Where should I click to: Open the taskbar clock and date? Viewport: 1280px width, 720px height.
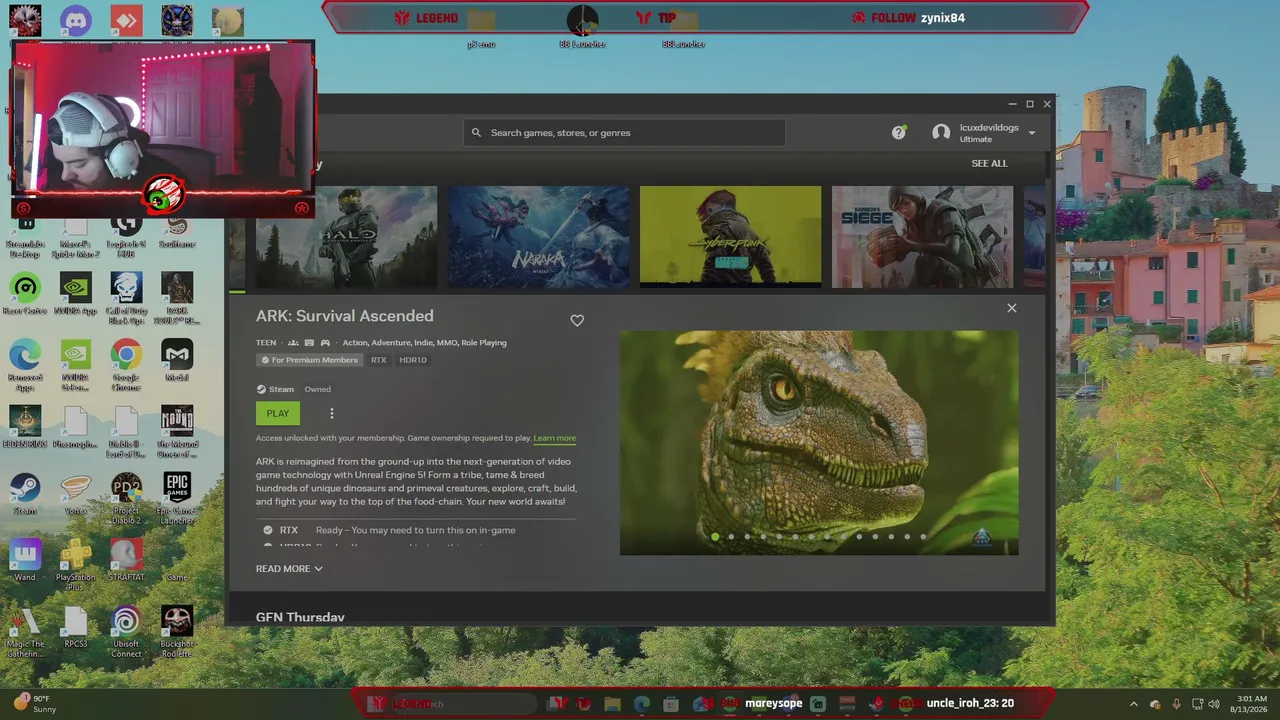click(1251, 704)
